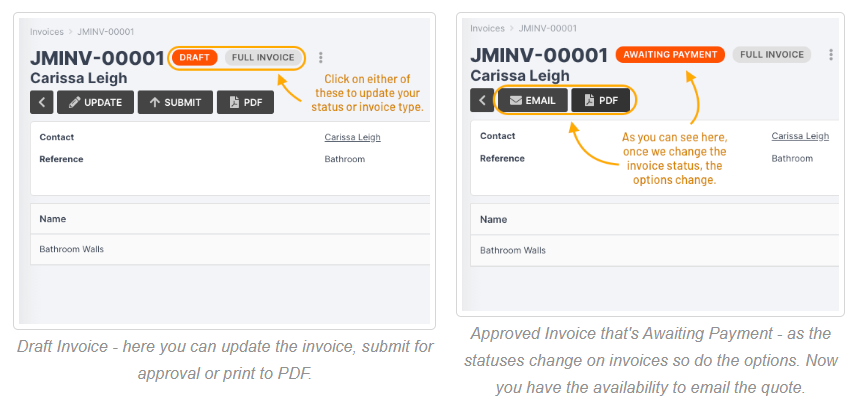Open the three-dot menu beside Full Invoice
The height and width of the screenshot is (405, 861).
320,58
